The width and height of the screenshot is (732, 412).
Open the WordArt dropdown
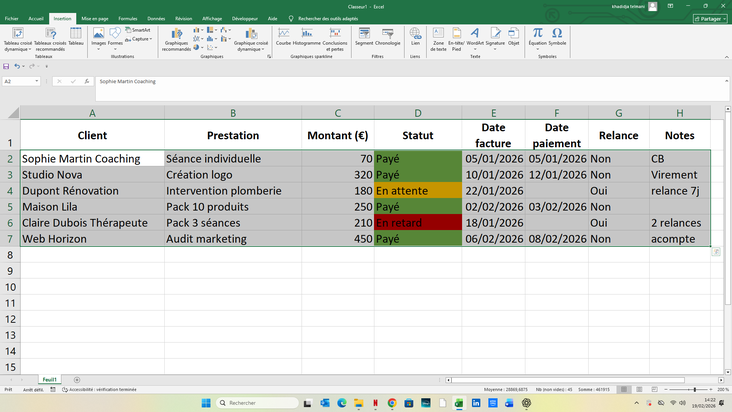[475, 49]
